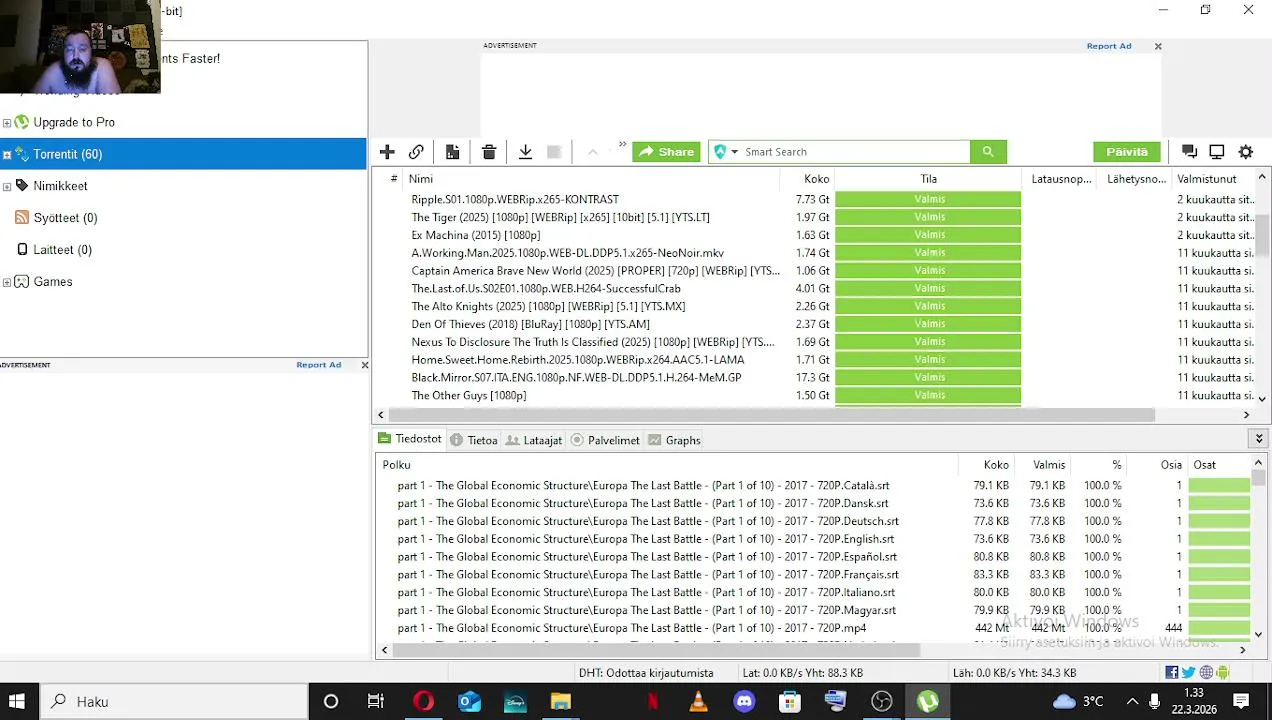Image resolution: width=1272 pixels, height=720 pixels.
Task: Open Discord from the taskbar
Action: point(744,701)
